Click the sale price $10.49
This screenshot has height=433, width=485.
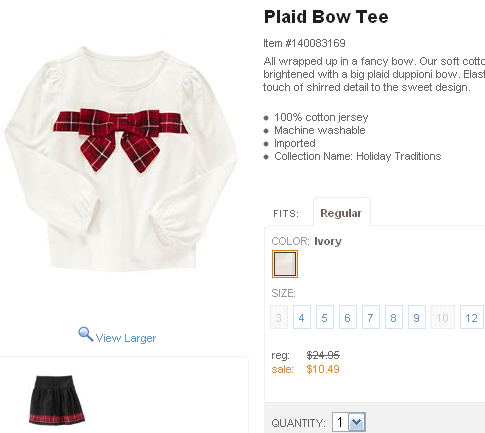coord(323,369)
